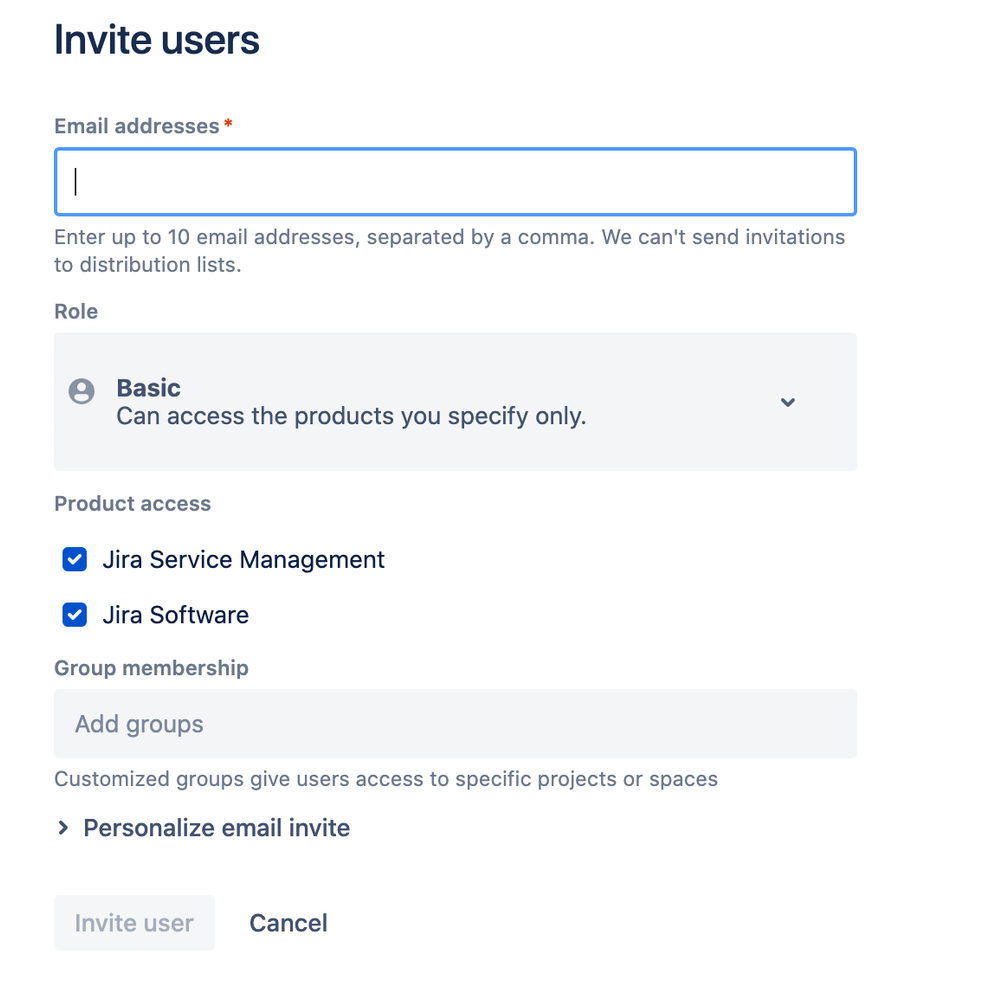Click the chevron arrow in Role selector
Image resolution: width=989 pixels, height=999 pixels.
point(788,402)
